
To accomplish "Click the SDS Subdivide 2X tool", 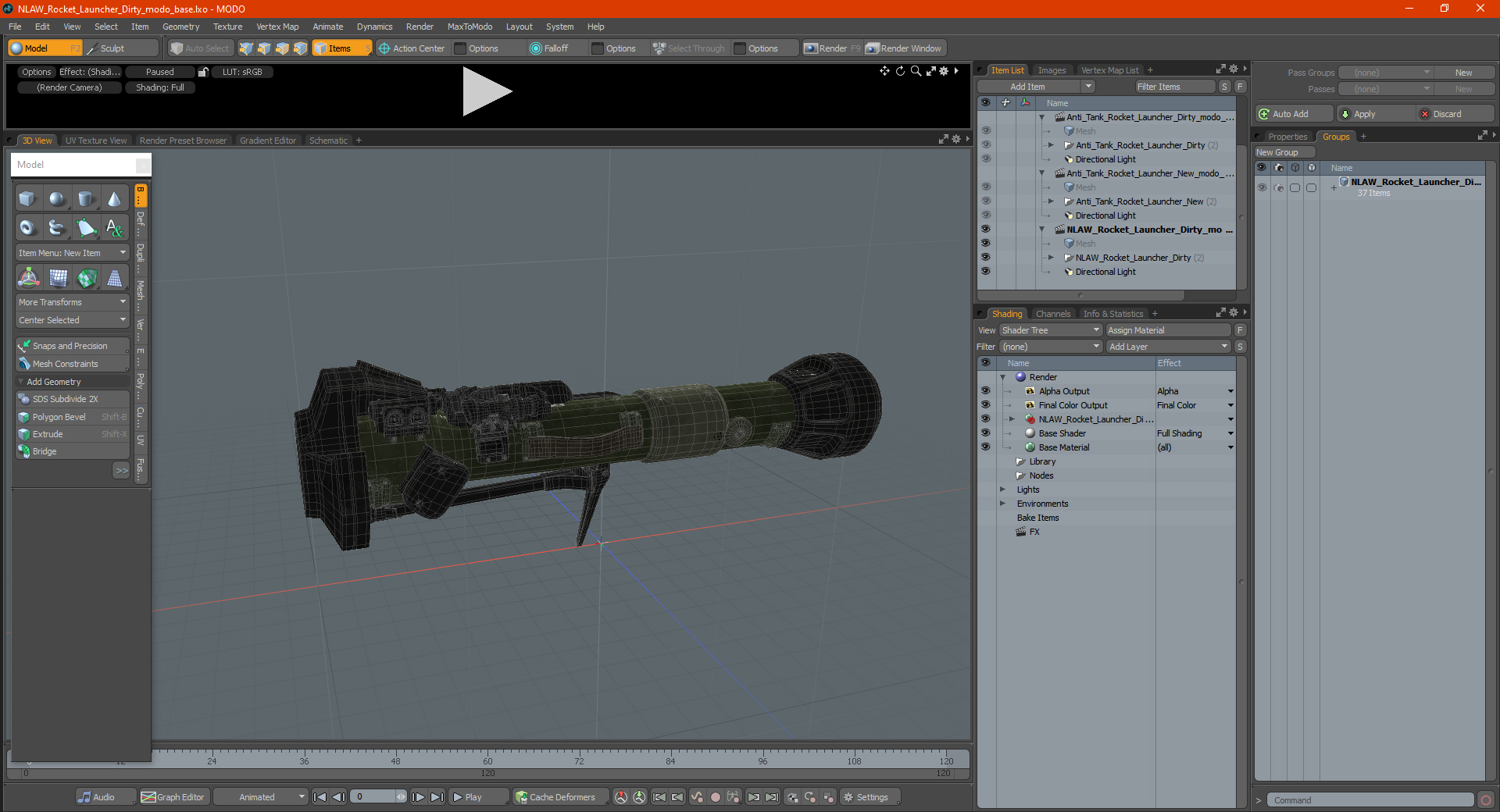I will [73, 399].
